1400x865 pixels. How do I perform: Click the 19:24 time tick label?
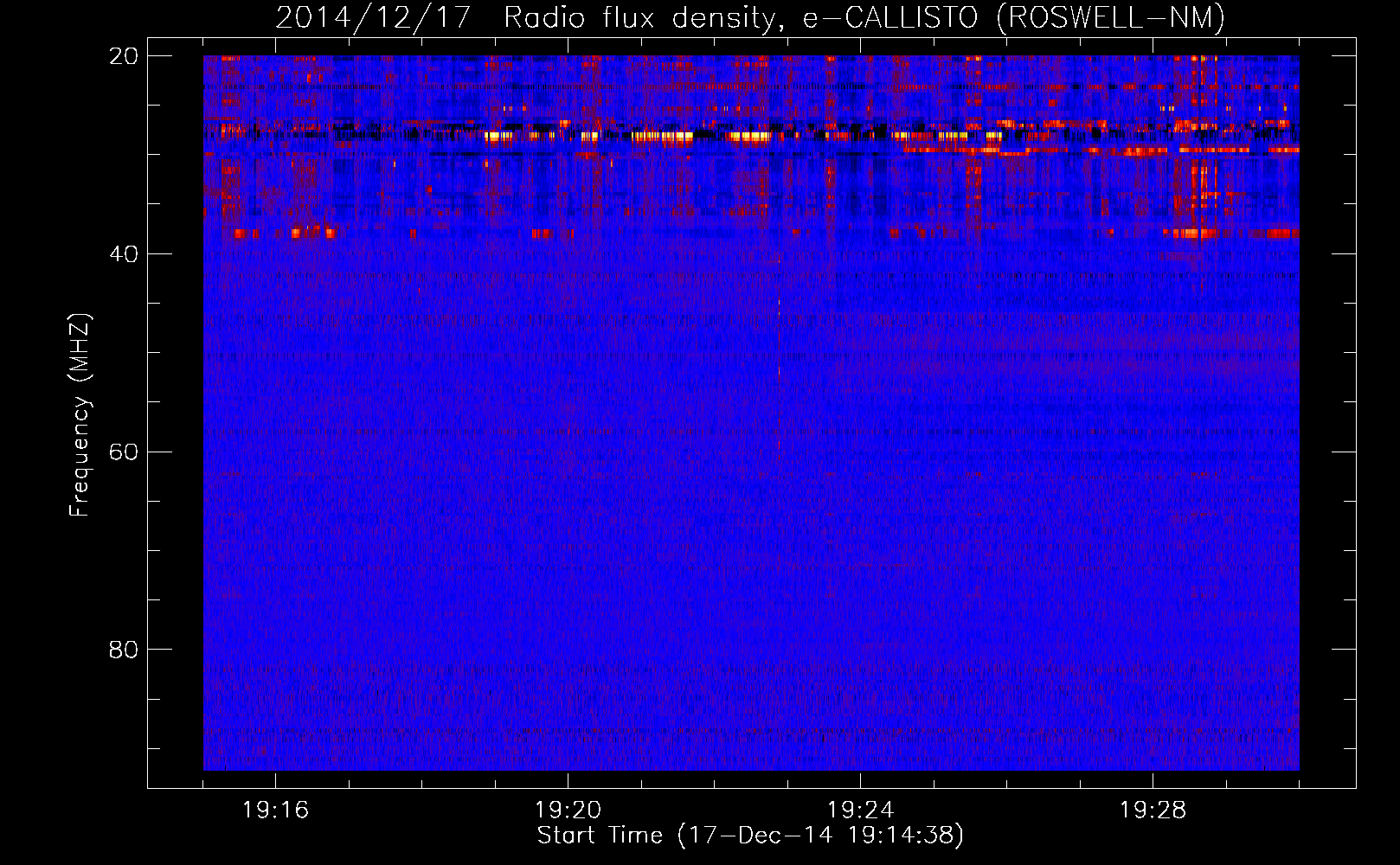pos(860,811)
